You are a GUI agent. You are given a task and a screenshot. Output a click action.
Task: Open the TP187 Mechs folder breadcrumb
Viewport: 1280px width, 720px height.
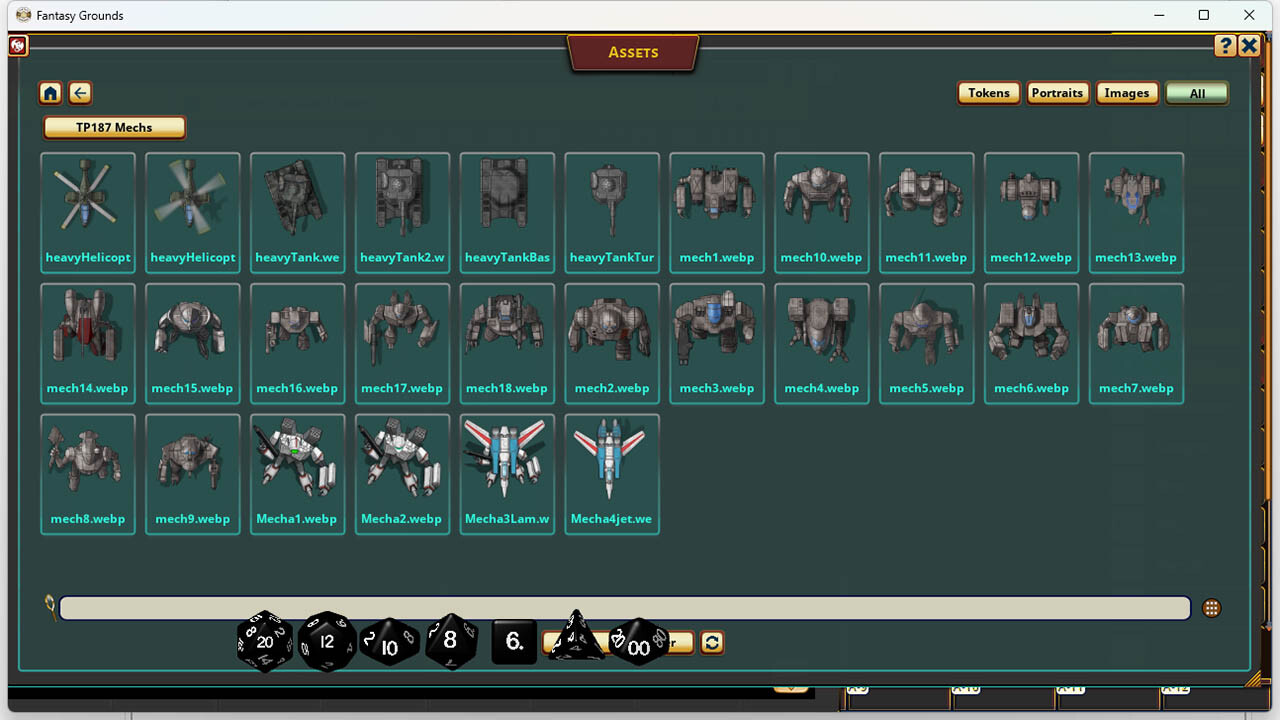click(x=113, y=127)
